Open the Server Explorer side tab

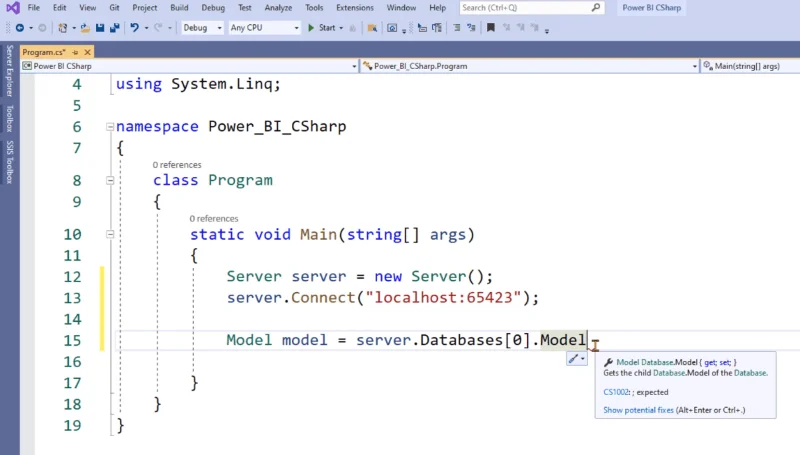pyautogui.click(x=10, y=70)
